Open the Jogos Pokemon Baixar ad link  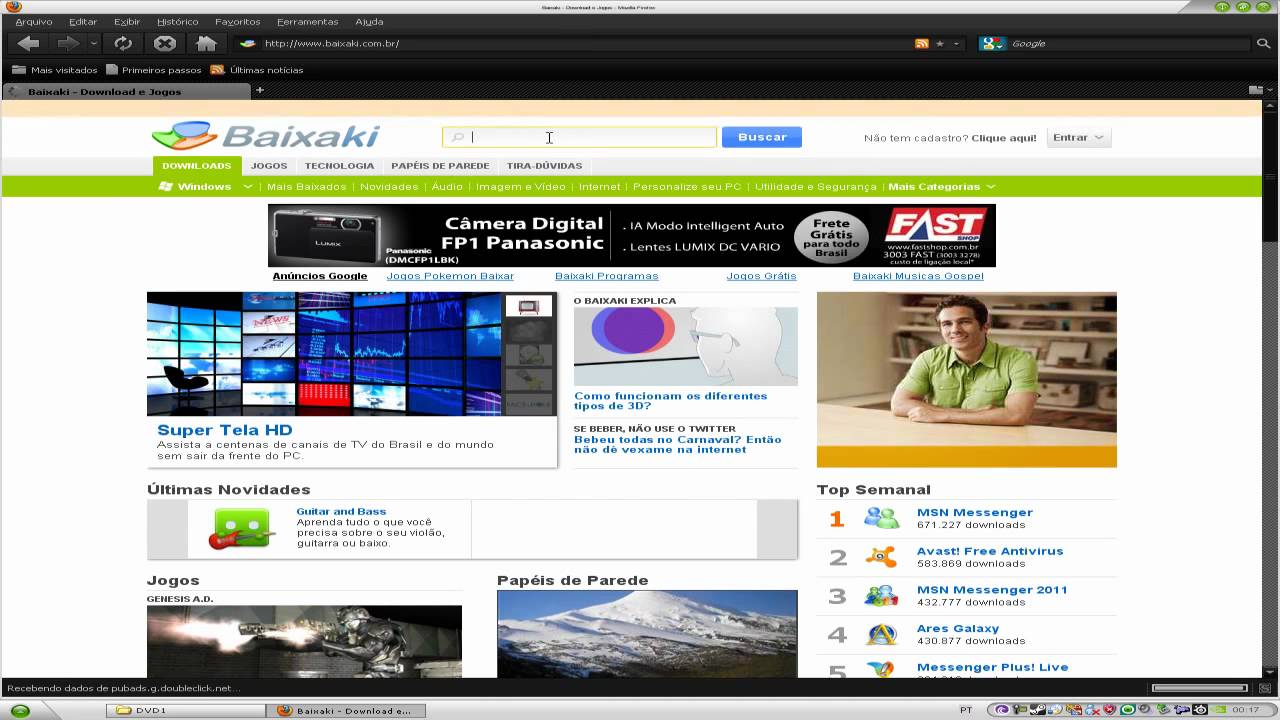click(450, 276)
